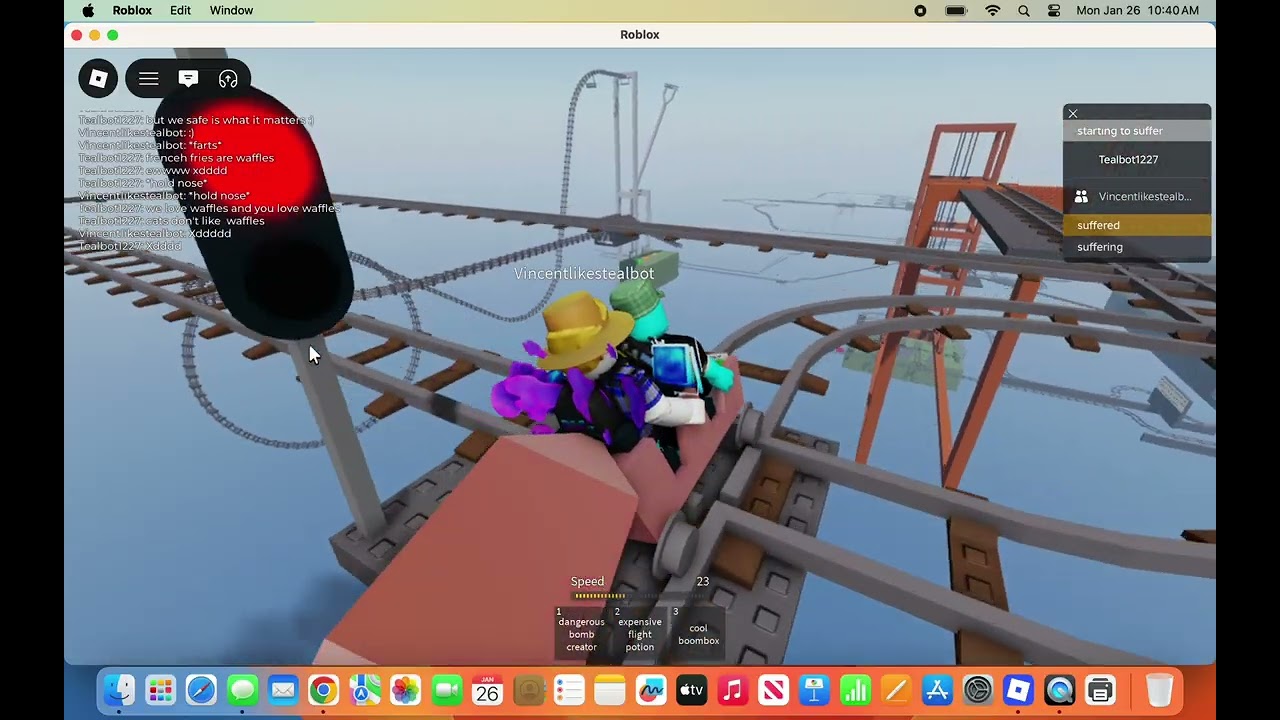Viewport: 1280px width, 720px height.
Task: Open Wi-Fi menu bar icon
Action: coord(992,10)
